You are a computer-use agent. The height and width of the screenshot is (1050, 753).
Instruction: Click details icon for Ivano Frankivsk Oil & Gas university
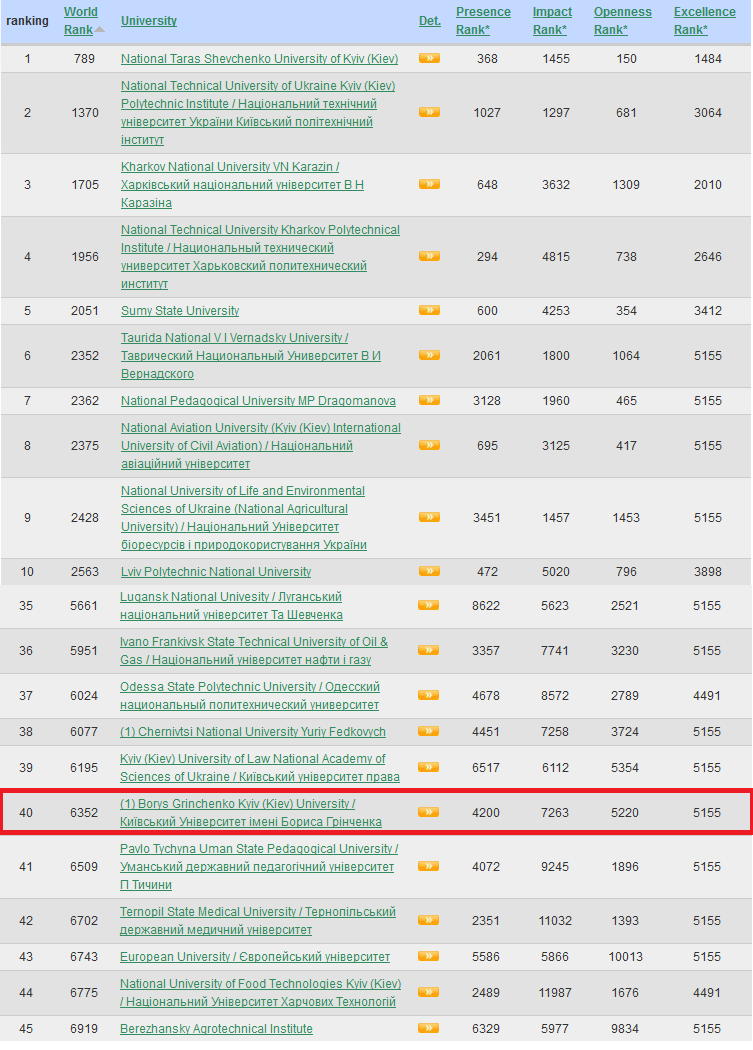[x=429, y=650]
